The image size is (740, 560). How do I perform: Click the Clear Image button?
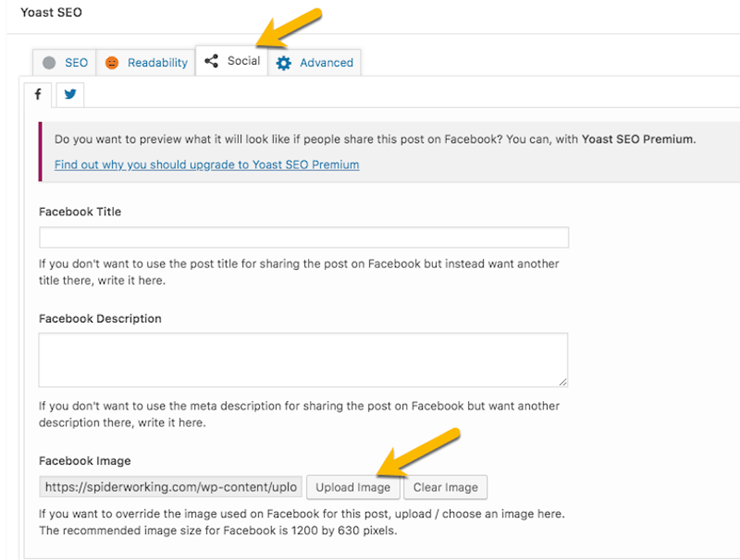446,487
